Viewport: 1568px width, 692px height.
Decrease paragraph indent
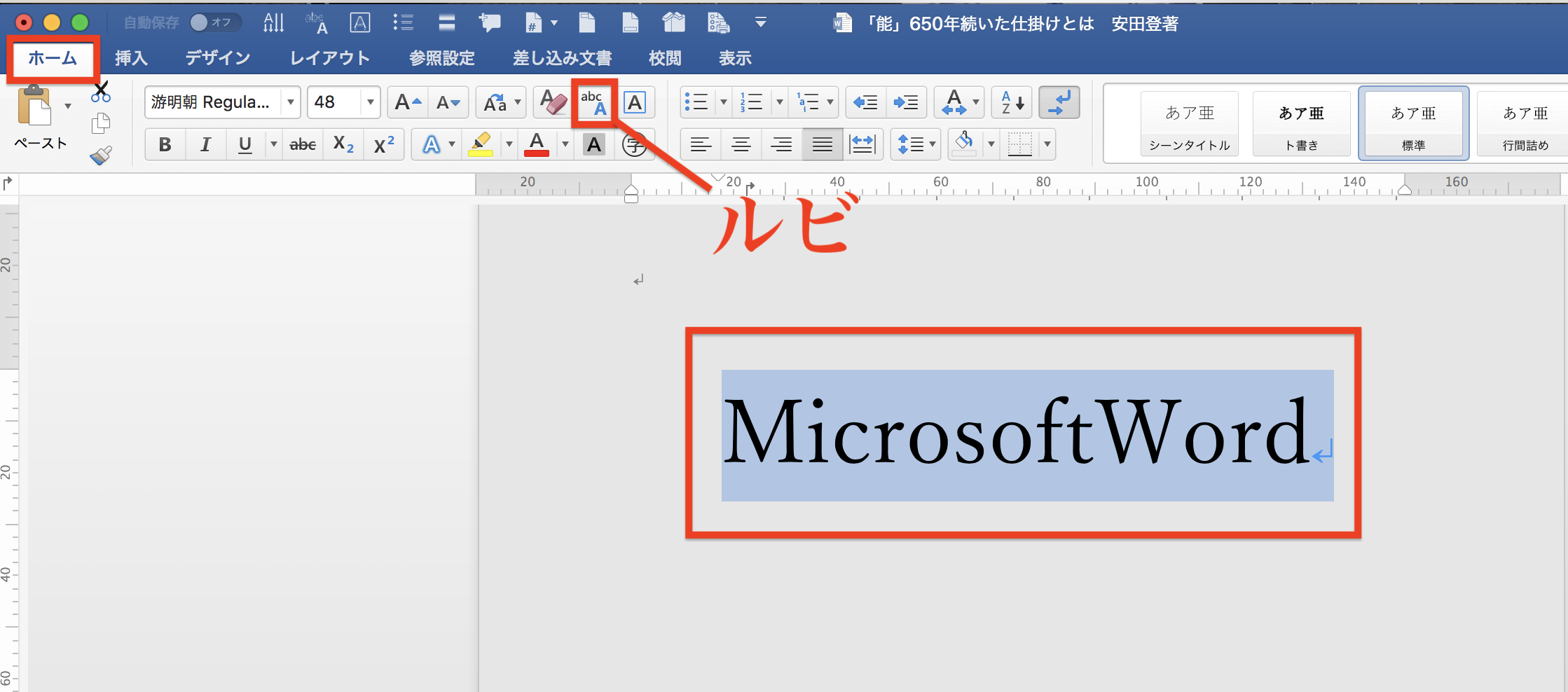(x=866, y=103)
